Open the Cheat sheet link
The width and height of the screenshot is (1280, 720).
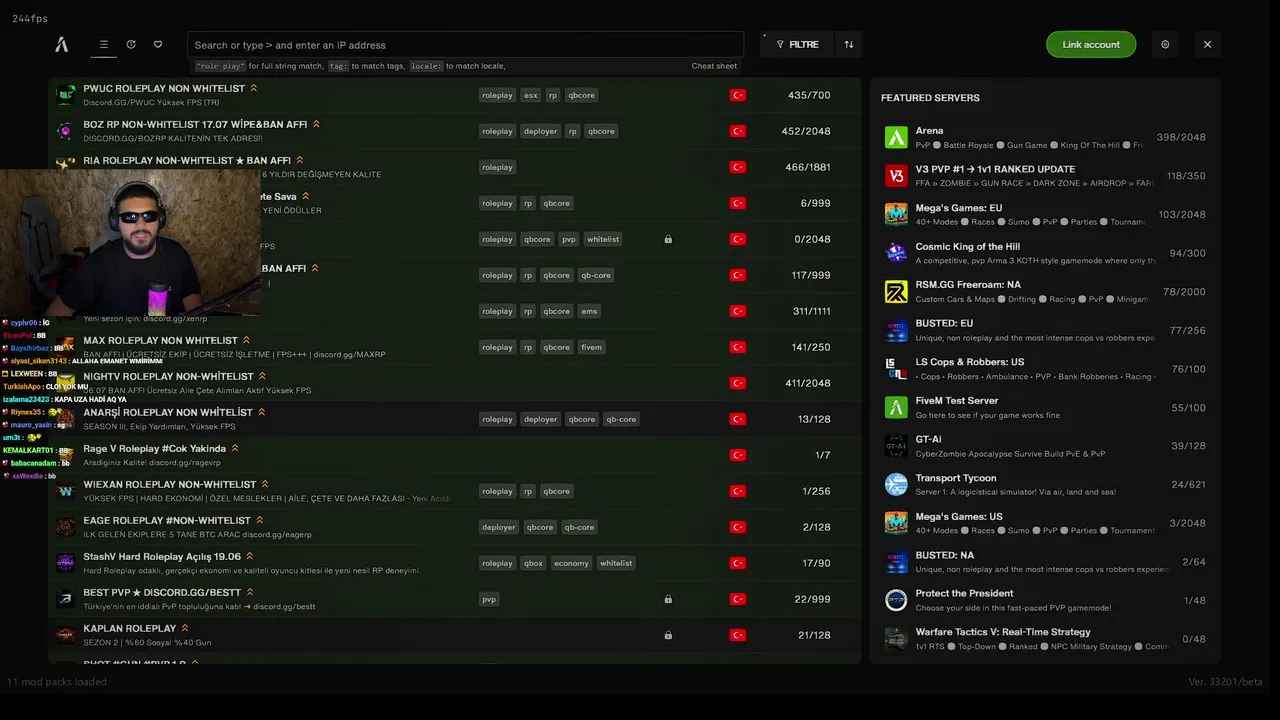point(714,66)
